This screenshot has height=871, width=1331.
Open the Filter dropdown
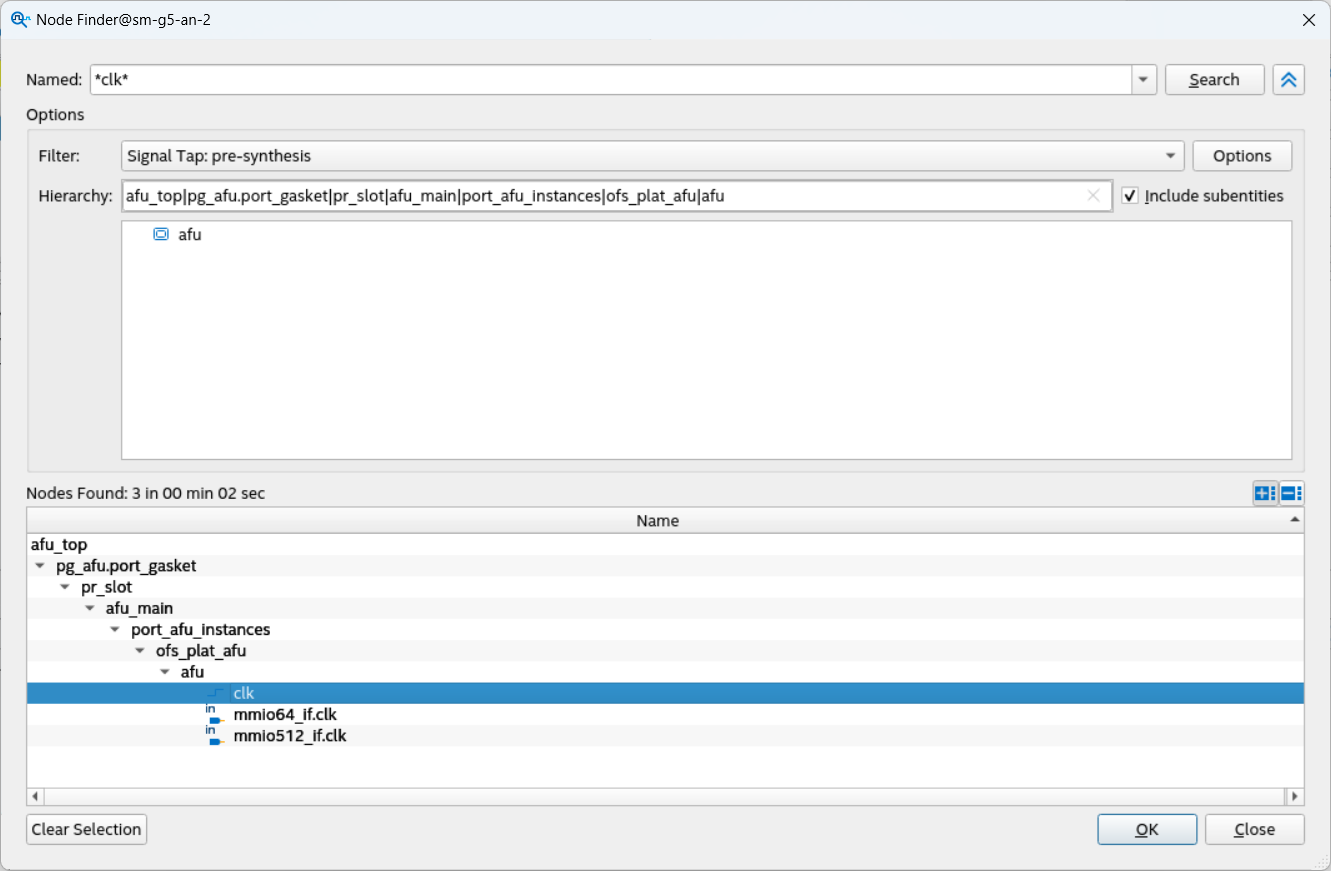[x=1170, y=156]
